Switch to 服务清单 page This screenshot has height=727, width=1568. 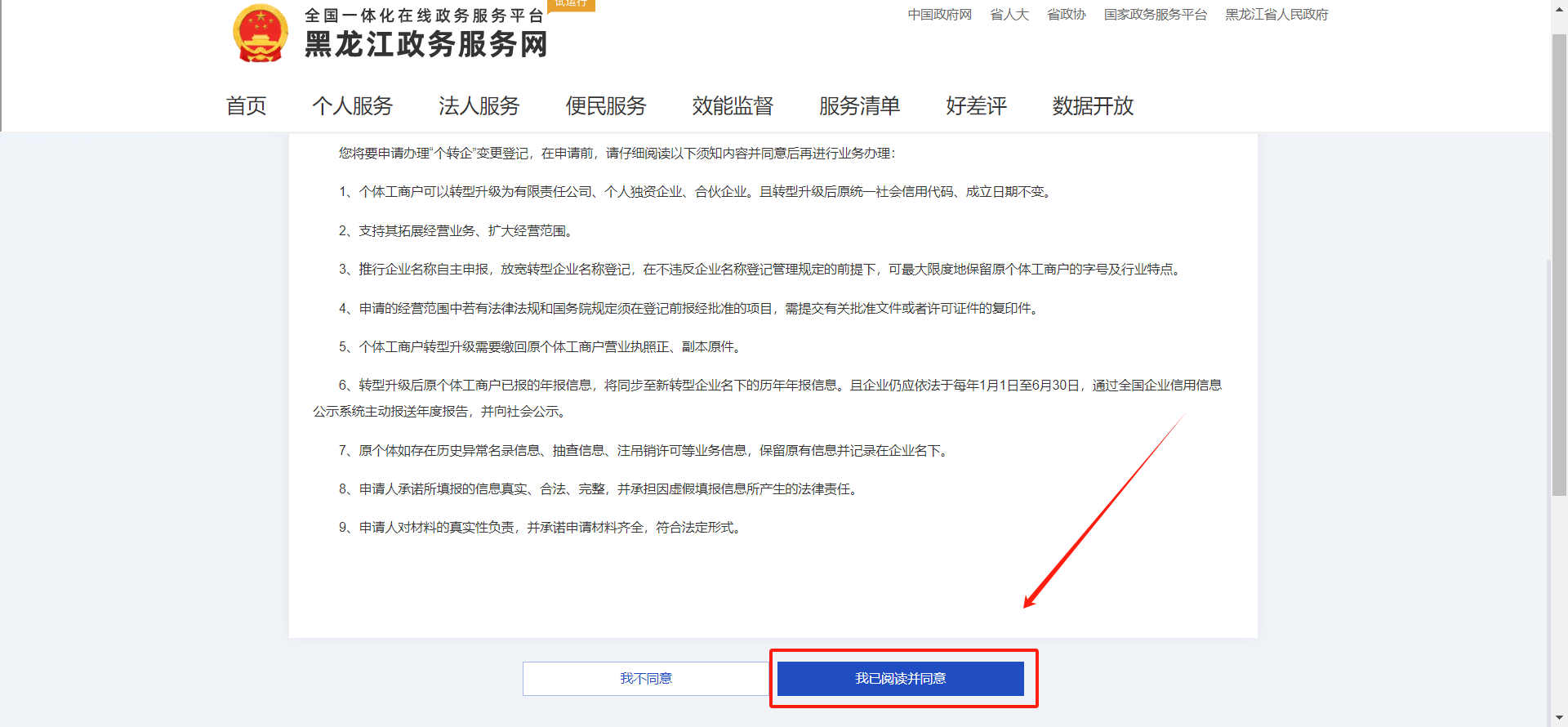click(x=859, y=106)
